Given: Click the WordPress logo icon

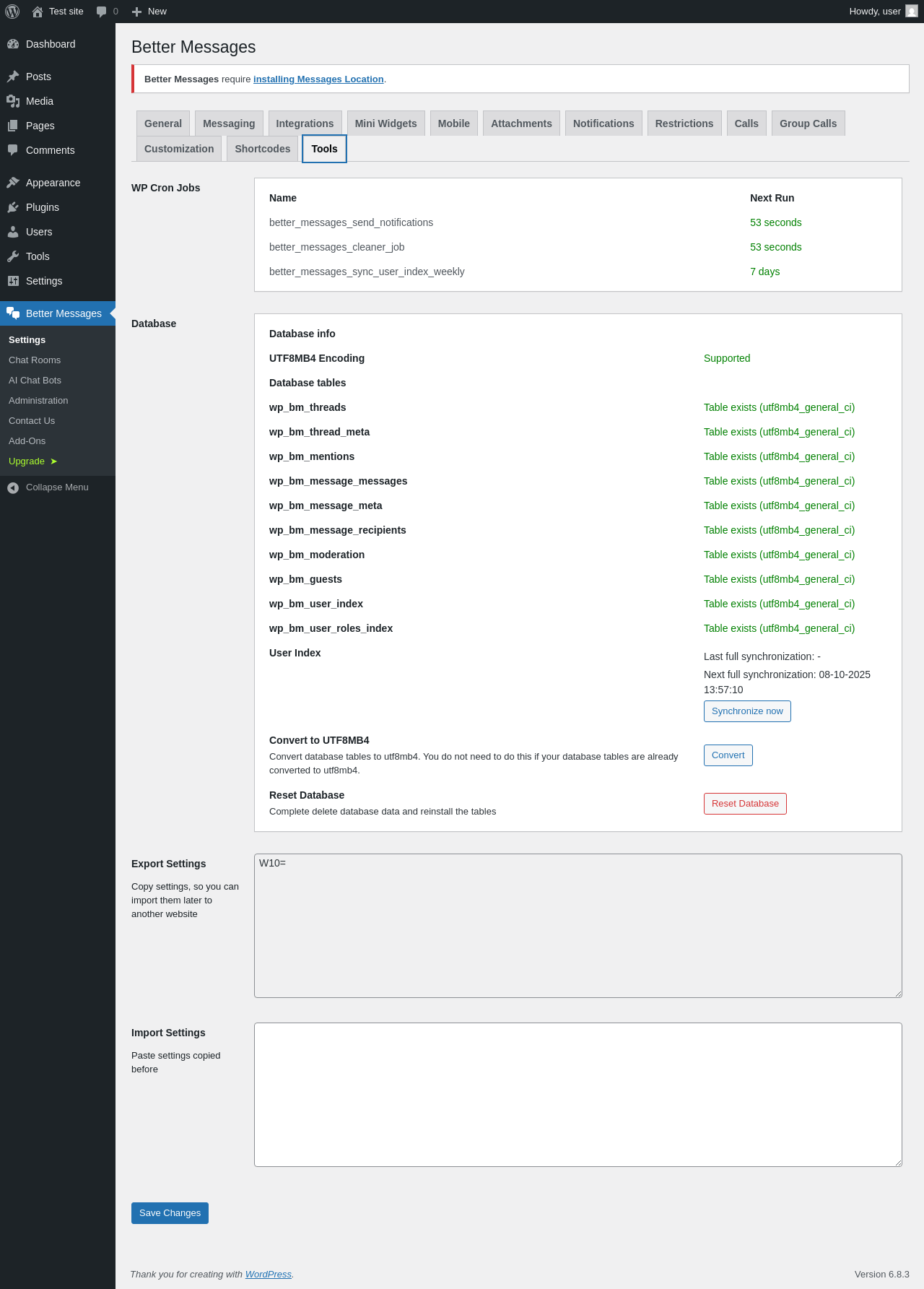Looking at the screenshot, I should 12,12.
